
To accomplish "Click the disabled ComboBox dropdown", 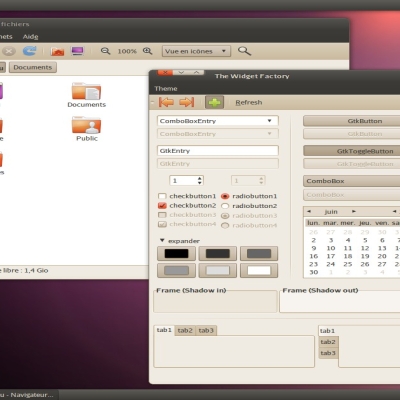I will coord(352,195).
